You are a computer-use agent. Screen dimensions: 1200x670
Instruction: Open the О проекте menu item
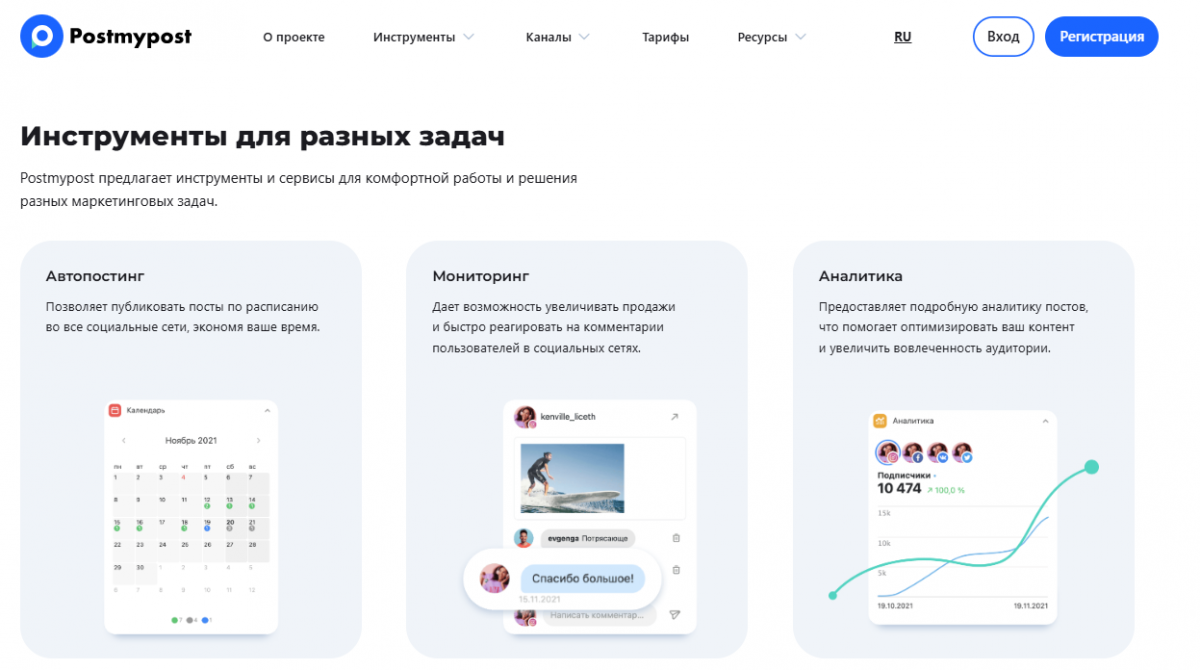(x=294, y=37)
